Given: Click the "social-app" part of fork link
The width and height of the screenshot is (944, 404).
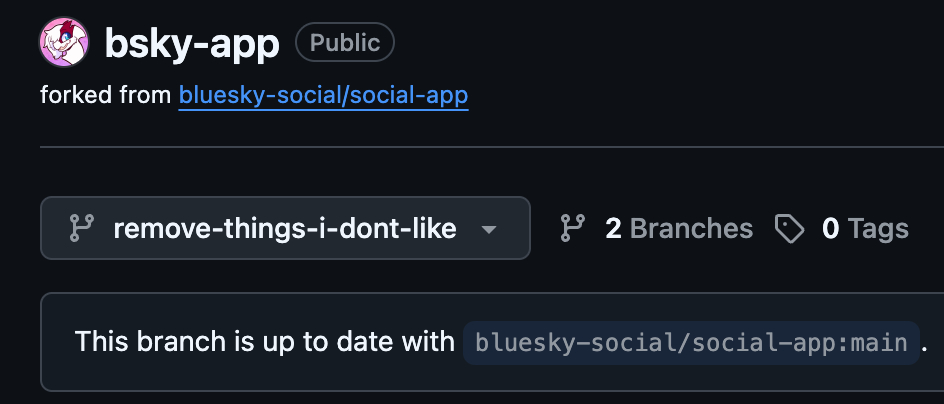Looking at the screenshot, I should pyautogui.click(x=422, y=96).
